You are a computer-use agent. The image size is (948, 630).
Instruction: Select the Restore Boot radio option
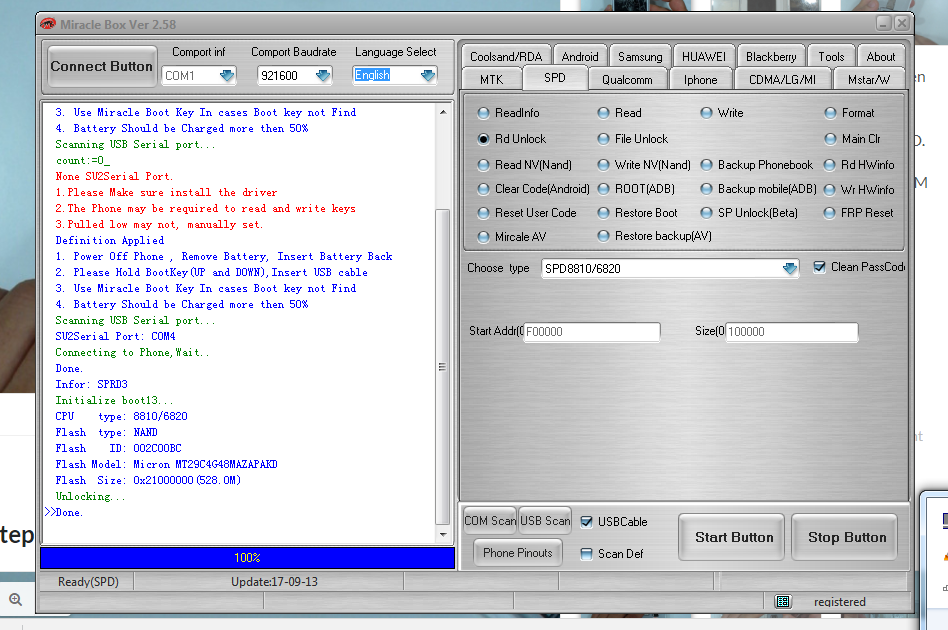(637, 213)
